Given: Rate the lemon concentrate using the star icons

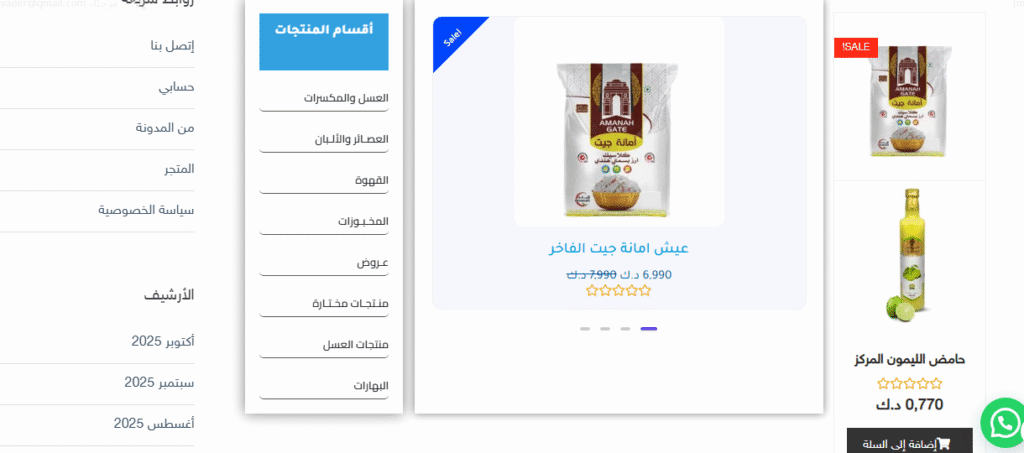Looking at the screenshot, I should pyautogui.click(x=910, y=384).
